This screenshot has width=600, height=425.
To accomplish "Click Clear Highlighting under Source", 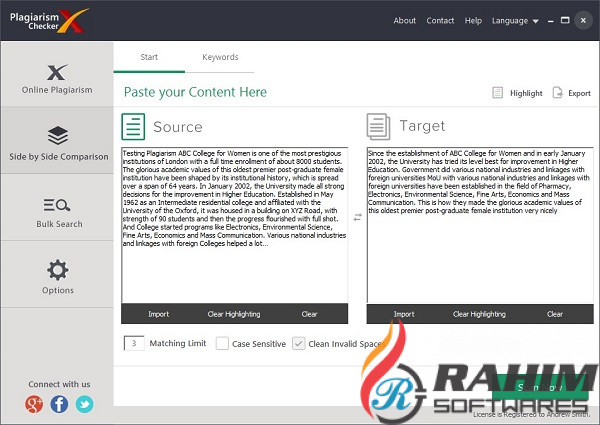I will [x=234, y=314].
